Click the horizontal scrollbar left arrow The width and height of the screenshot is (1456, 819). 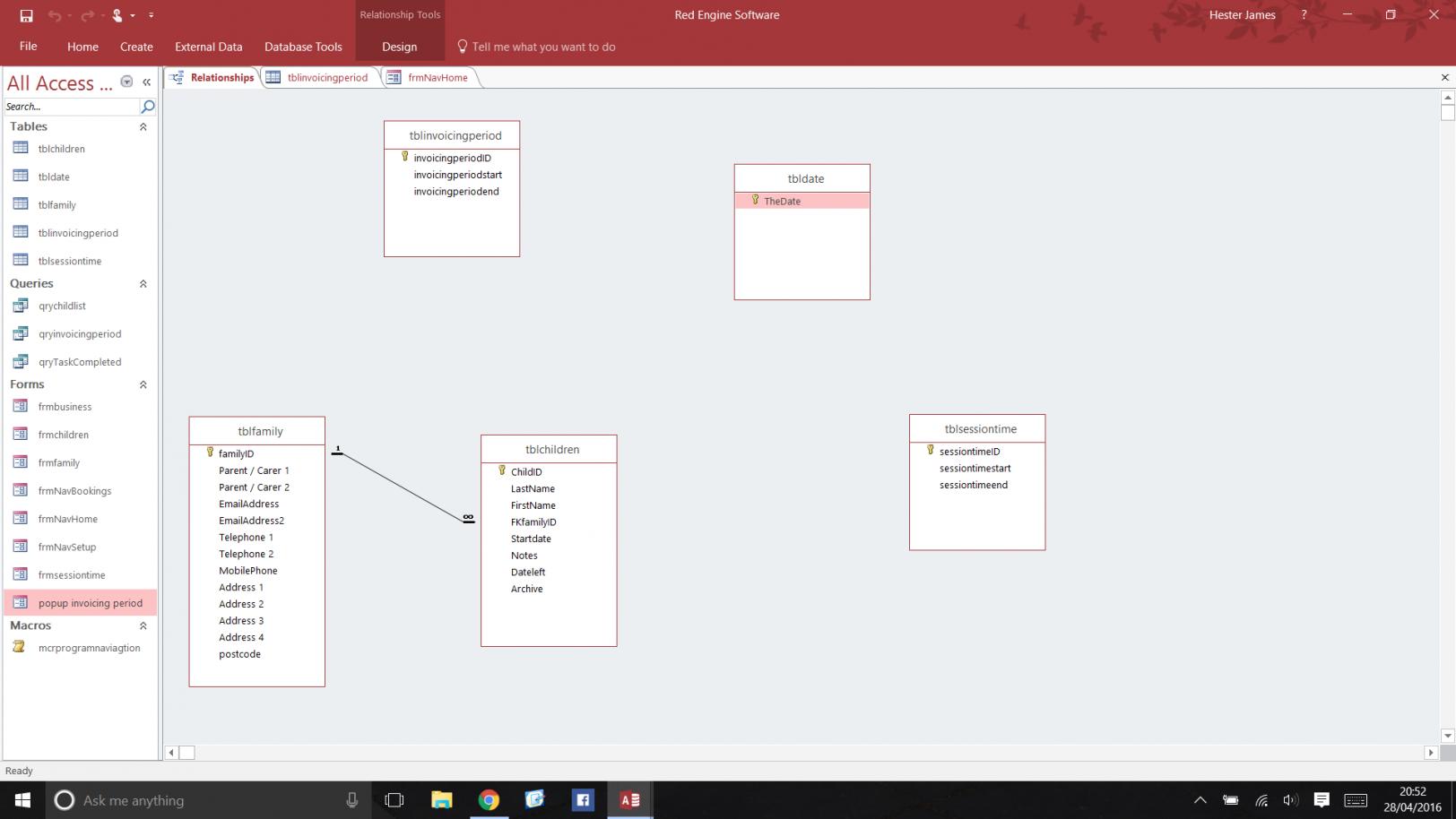tap(171, 753)
